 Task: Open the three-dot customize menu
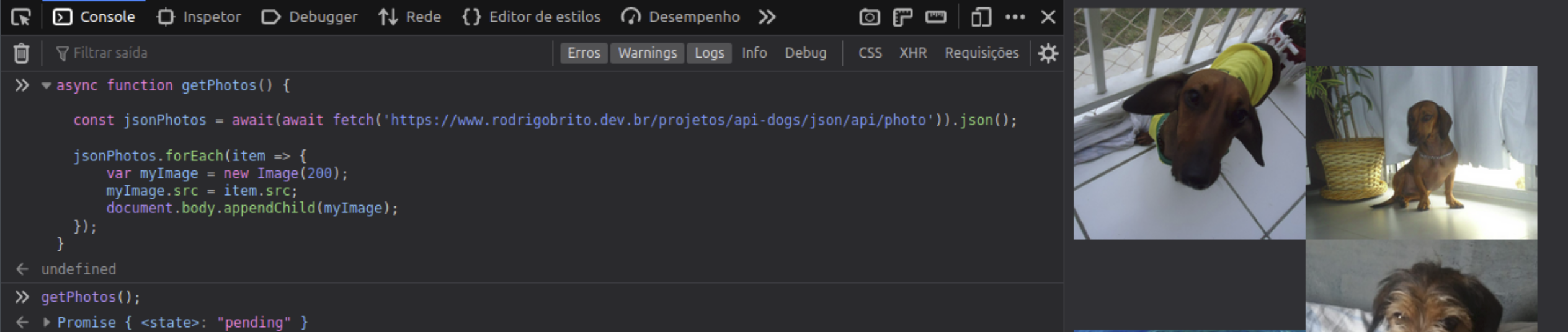[x=1015, y=17]
